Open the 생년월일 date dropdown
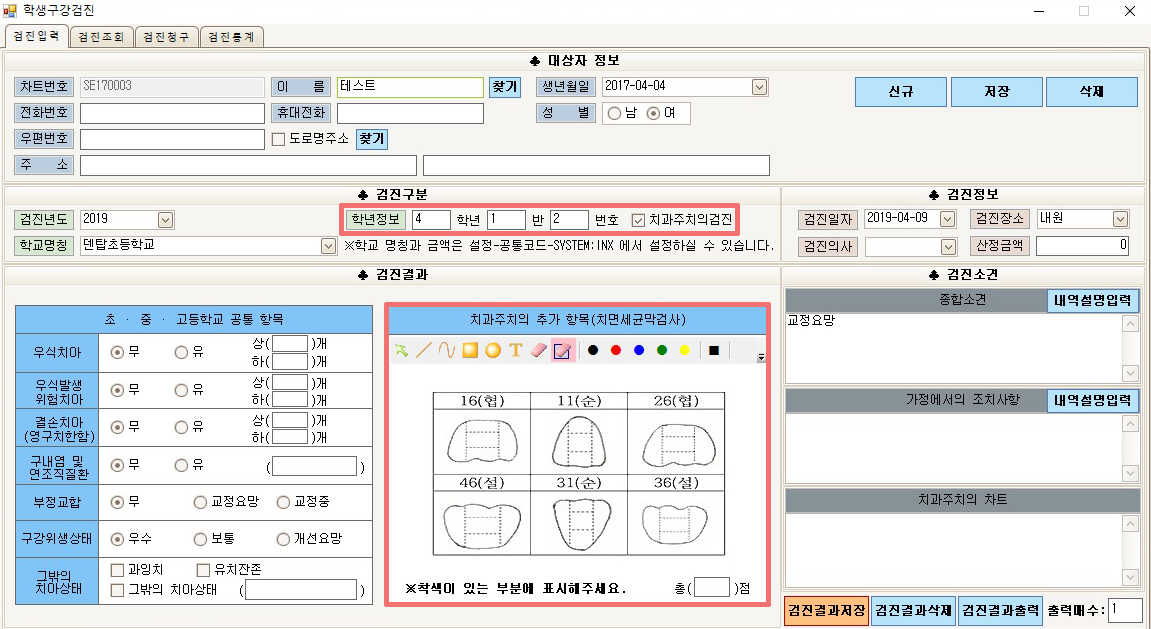 759,87
